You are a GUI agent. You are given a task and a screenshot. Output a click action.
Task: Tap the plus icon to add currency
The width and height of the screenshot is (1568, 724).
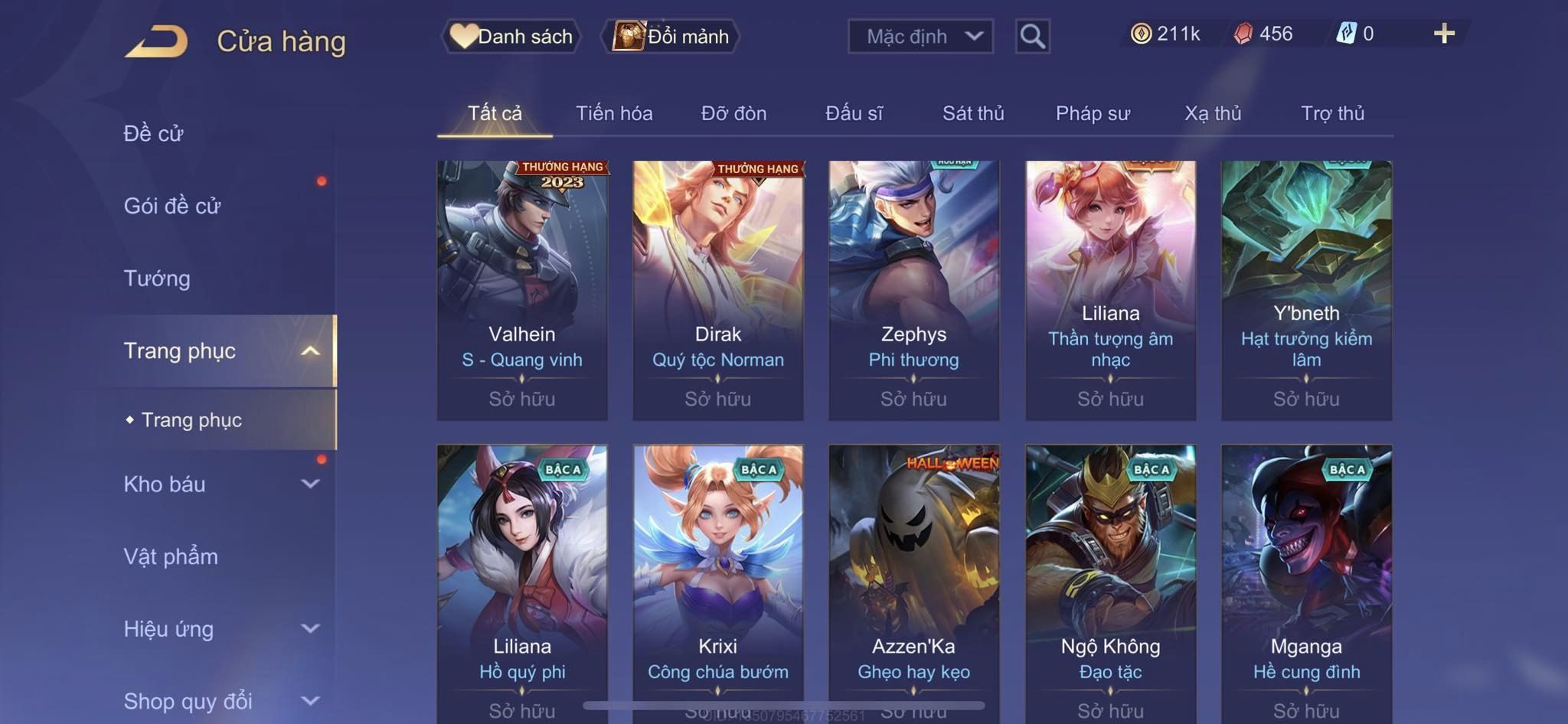[1444, 33]
